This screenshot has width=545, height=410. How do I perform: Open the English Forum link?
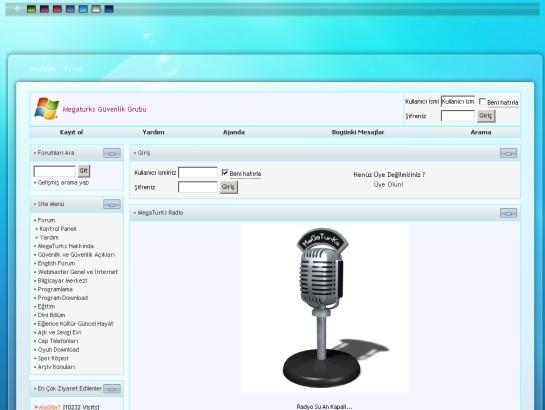point(56,263)
